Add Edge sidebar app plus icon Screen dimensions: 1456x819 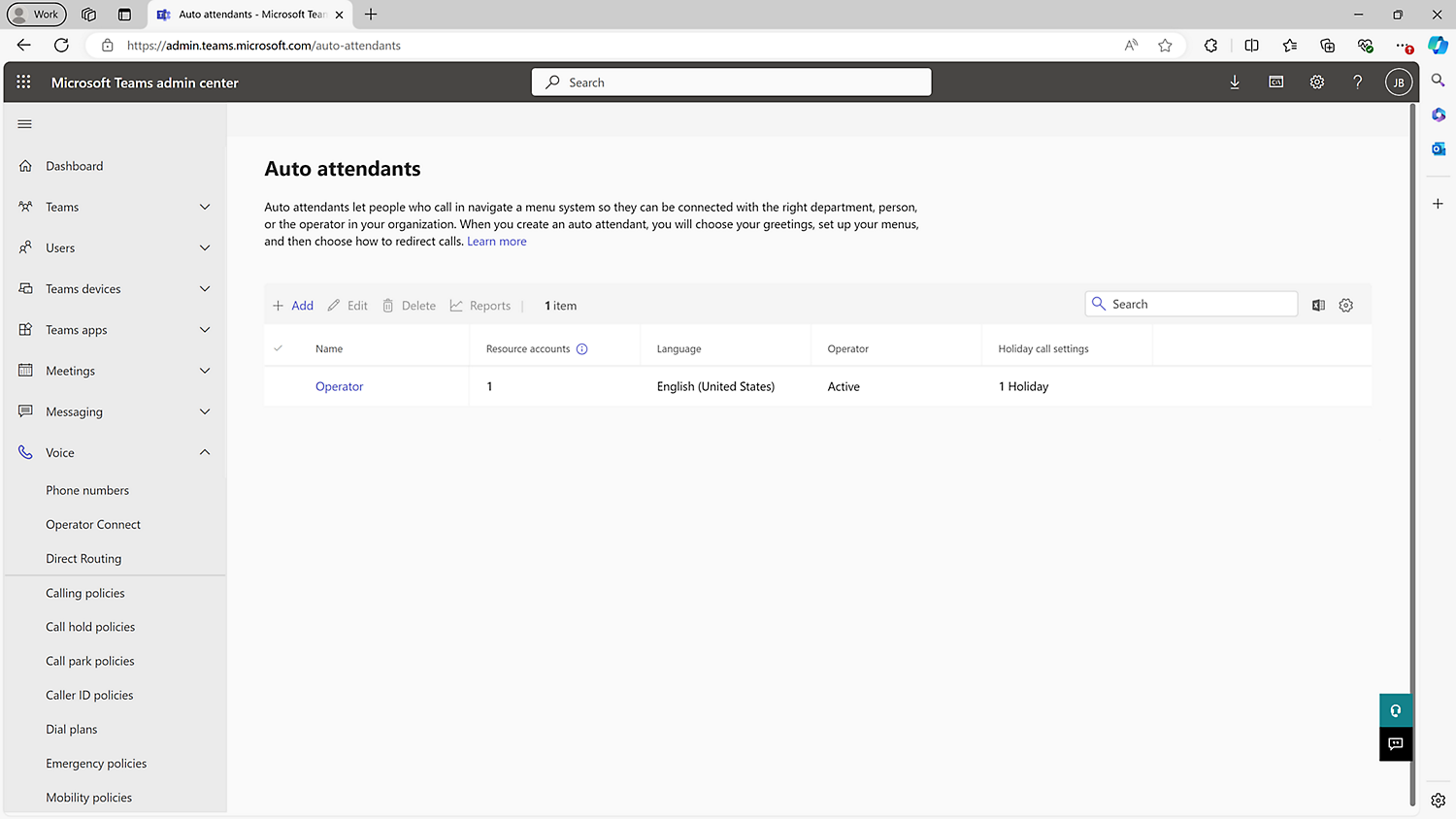pos(1439,204)
